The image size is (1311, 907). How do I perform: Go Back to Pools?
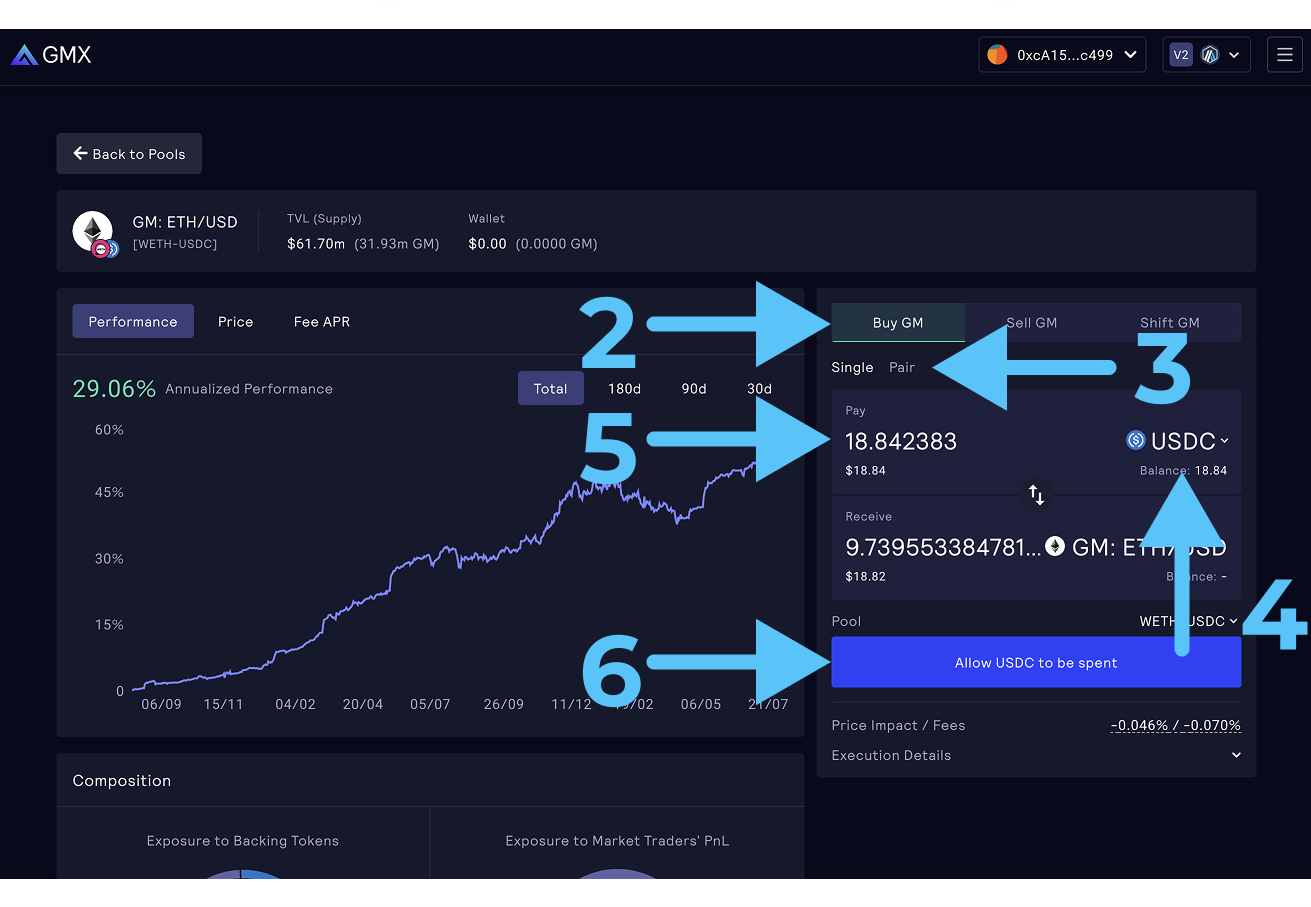tap(129, 154)
